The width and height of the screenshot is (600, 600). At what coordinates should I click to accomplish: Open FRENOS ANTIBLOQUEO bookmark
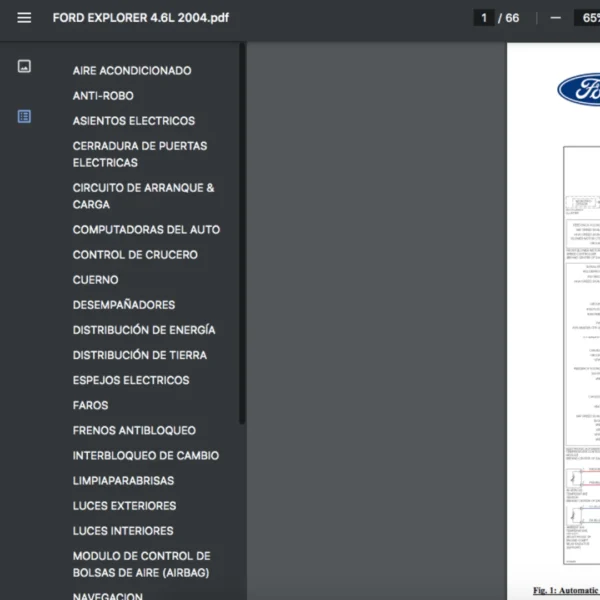(134, 430)
